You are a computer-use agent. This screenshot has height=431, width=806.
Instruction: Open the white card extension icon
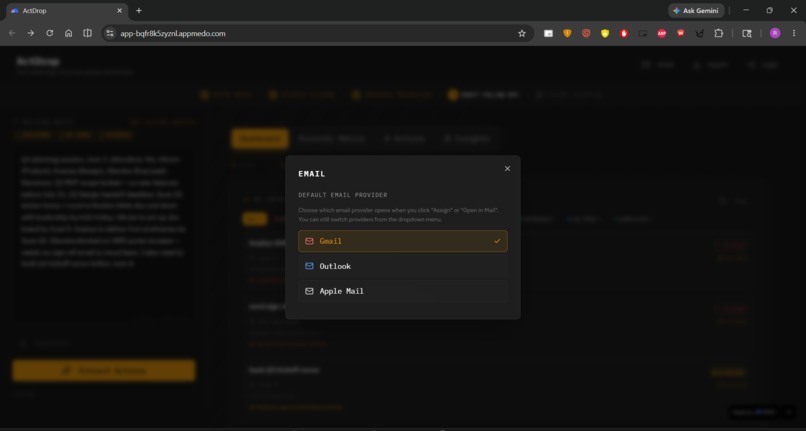[548, 33]
